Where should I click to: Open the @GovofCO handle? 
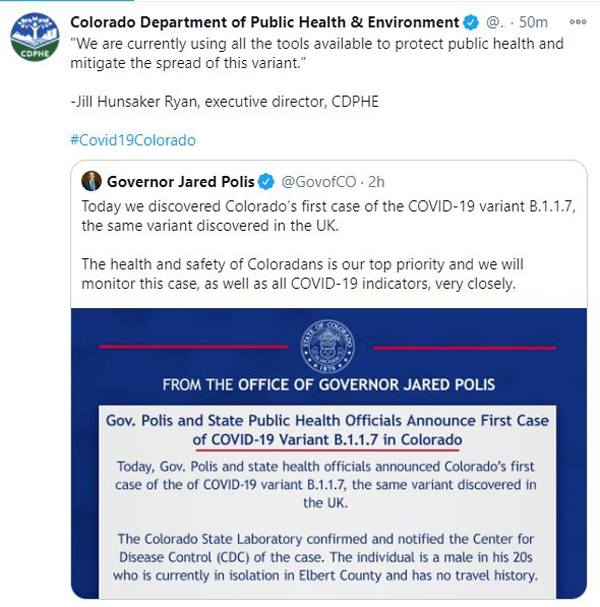319,182
